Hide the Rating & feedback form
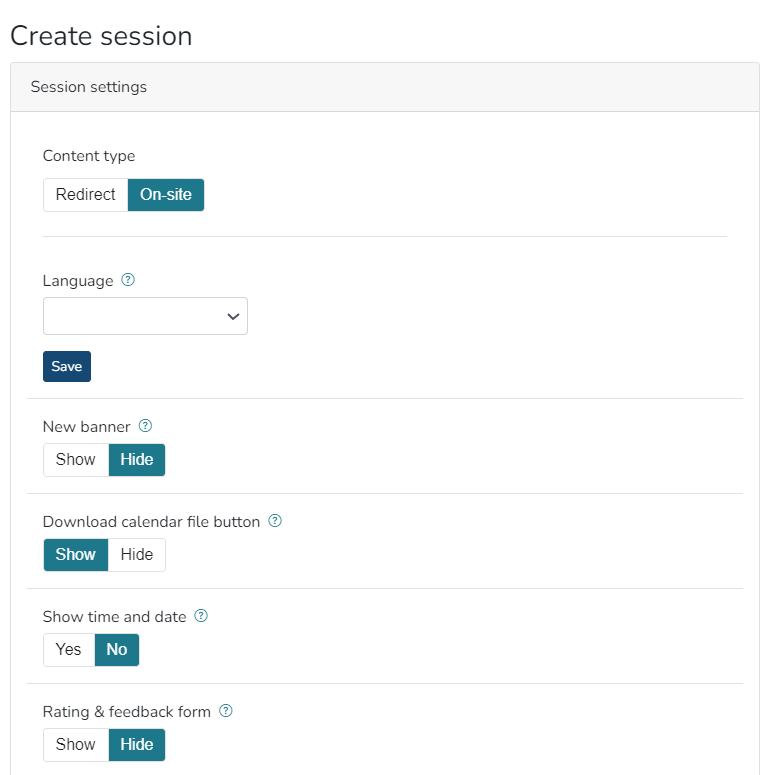The image size is (770, 775). click(137, 745)
